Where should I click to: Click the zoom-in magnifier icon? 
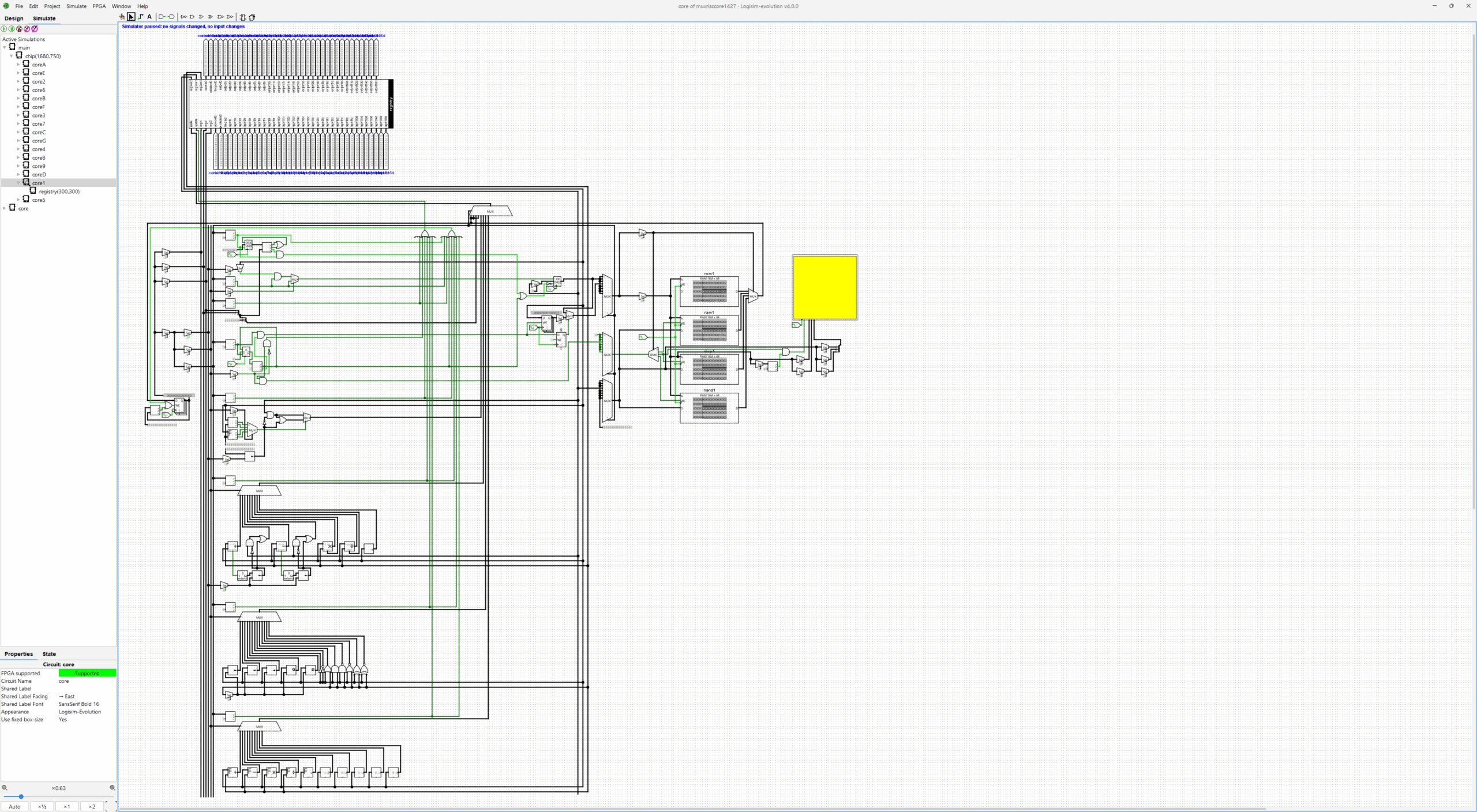click(x=113, y=788)
